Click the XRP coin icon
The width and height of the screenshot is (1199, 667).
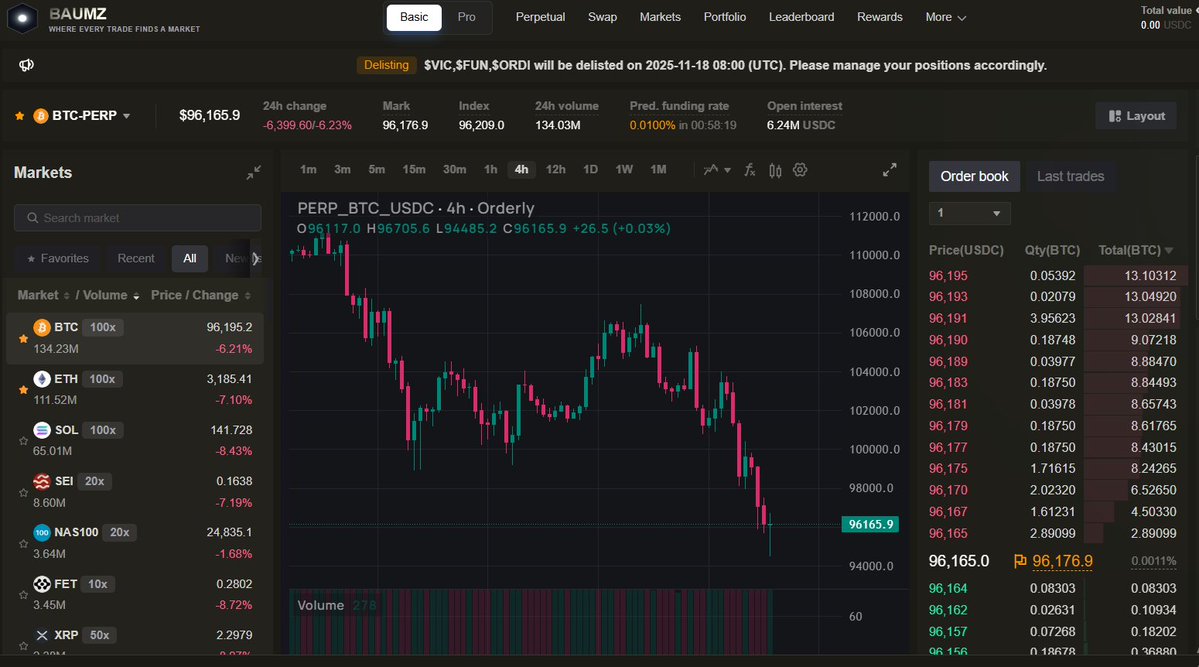coord(42,635)
